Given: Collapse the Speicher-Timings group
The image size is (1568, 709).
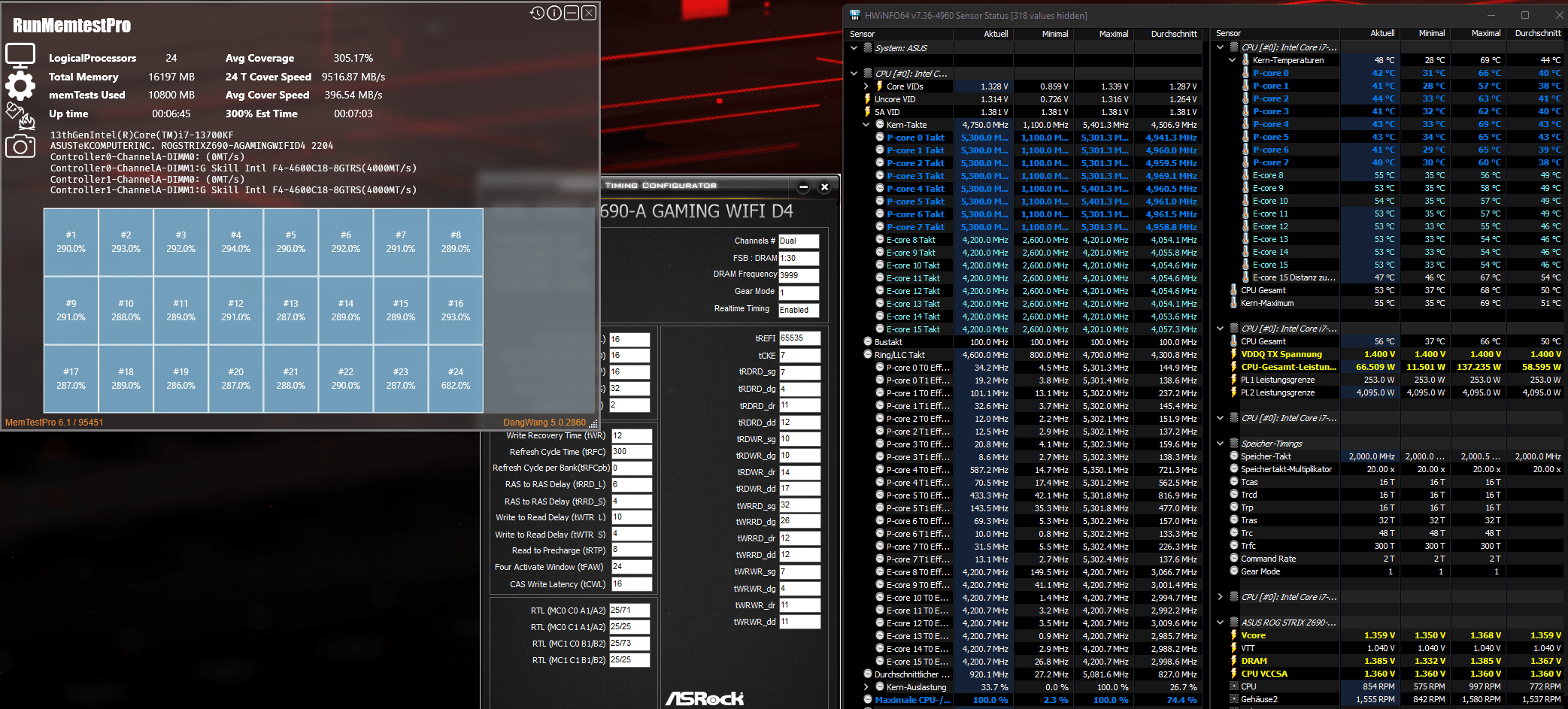Looking at the screenshot, I should pos(1221,444).
